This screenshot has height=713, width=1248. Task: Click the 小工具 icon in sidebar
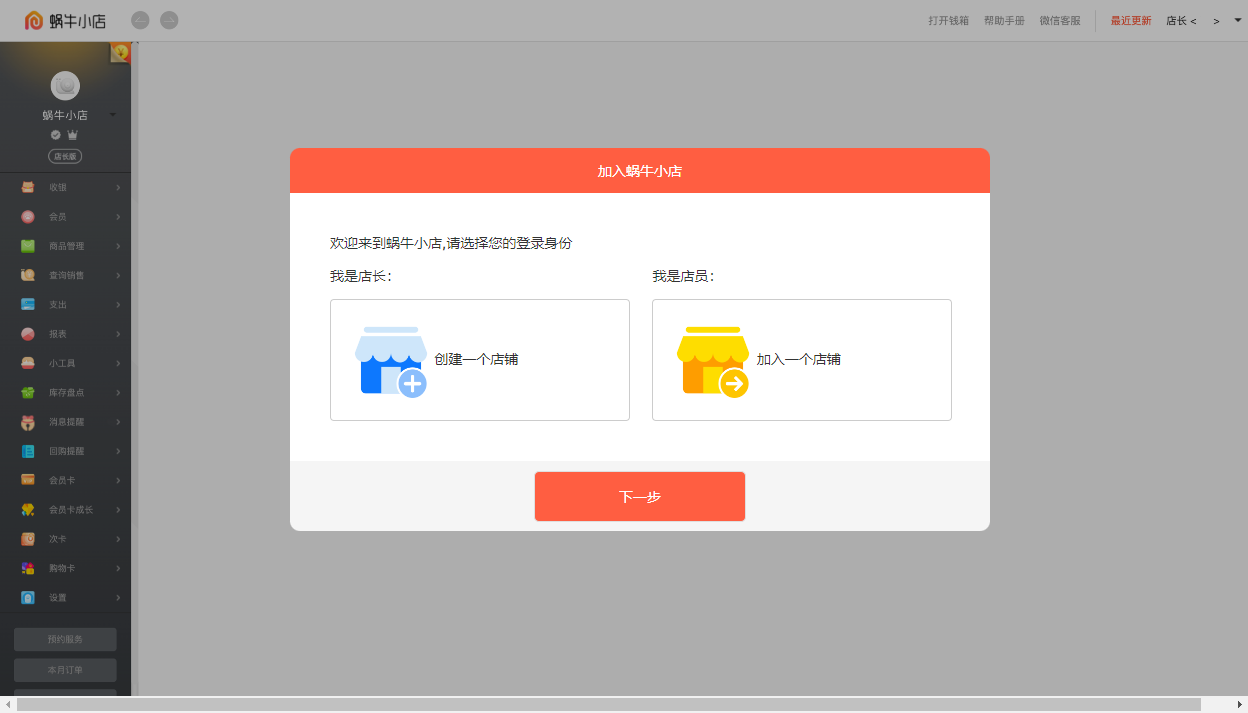tap(28, 363)
